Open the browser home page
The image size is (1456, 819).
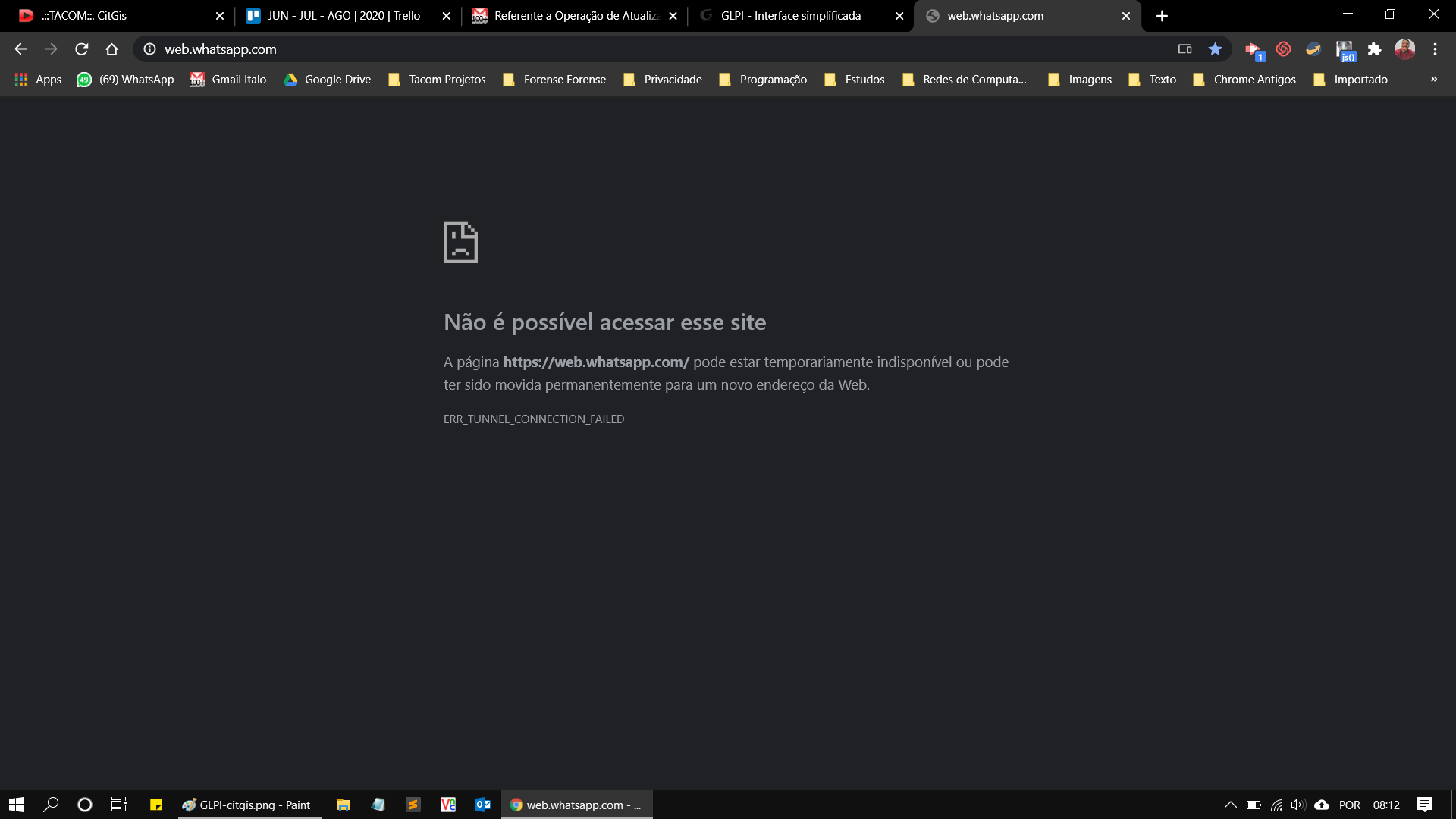[111, 49]
